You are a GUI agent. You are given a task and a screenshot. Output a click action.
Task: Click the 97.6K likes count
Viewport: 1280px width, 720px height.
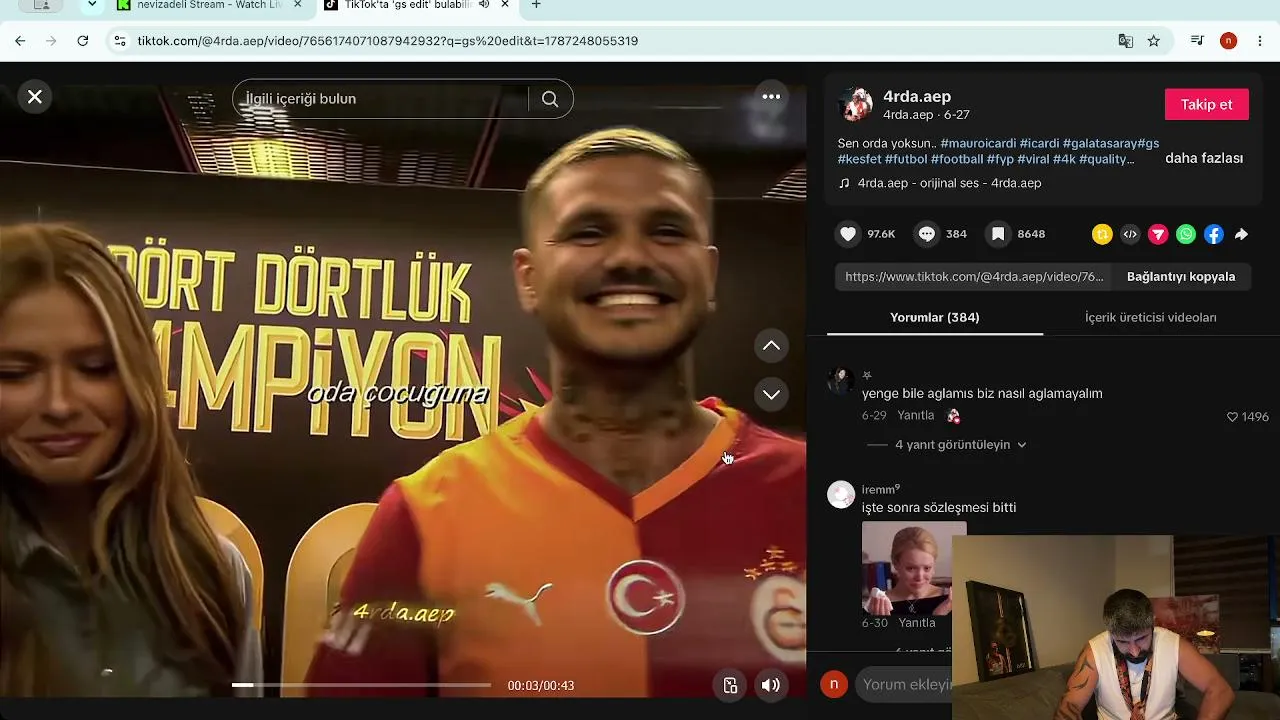(x=881, y=234)
